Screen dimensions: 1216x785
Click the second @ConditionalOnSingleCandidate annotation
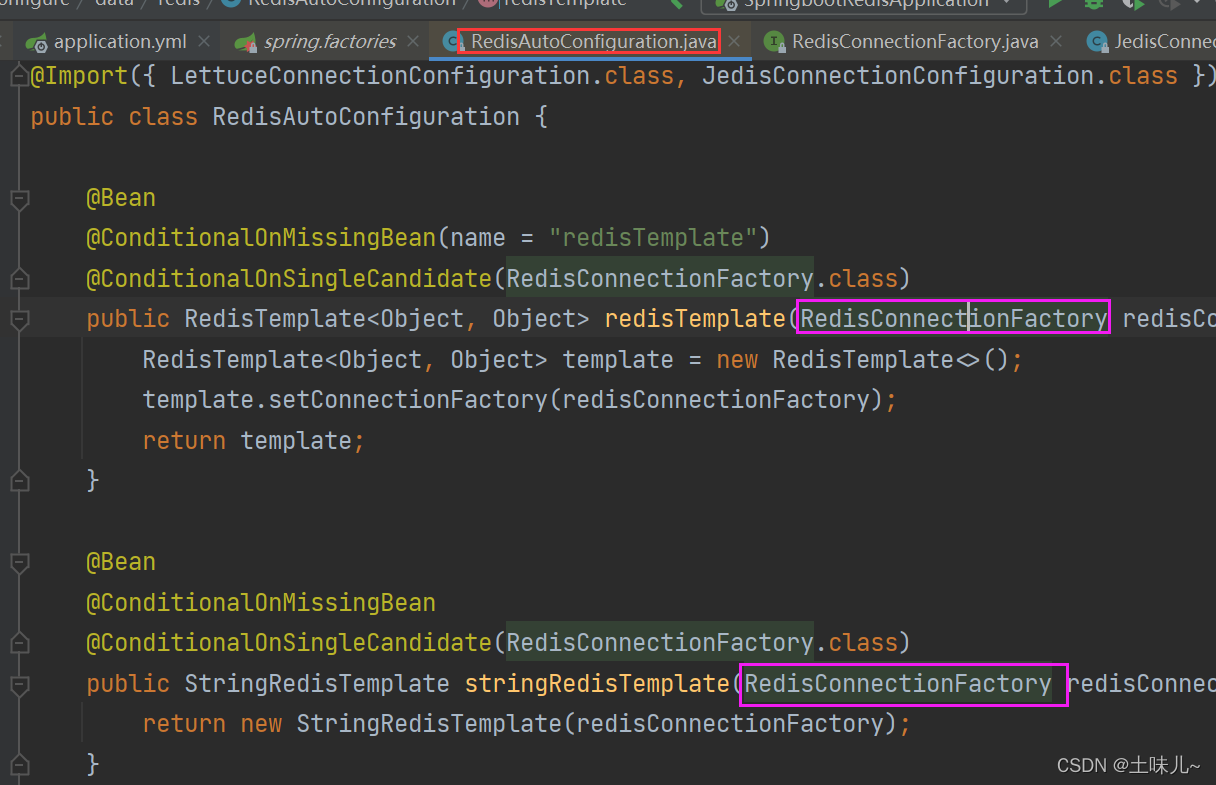(x=498, y=643)
